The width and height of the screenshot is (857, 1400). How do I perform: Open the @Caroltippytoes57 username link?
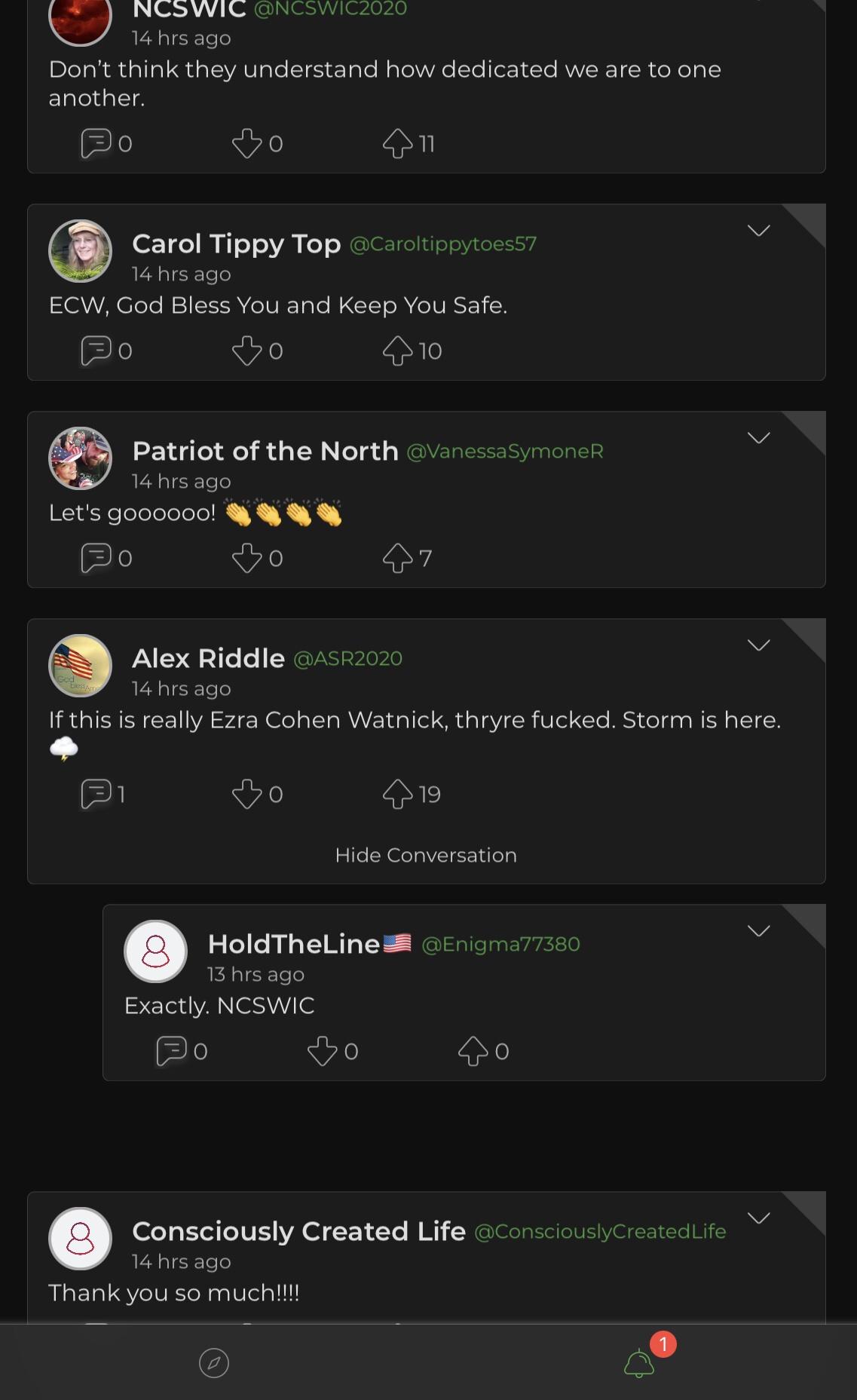tap(443, 244)
